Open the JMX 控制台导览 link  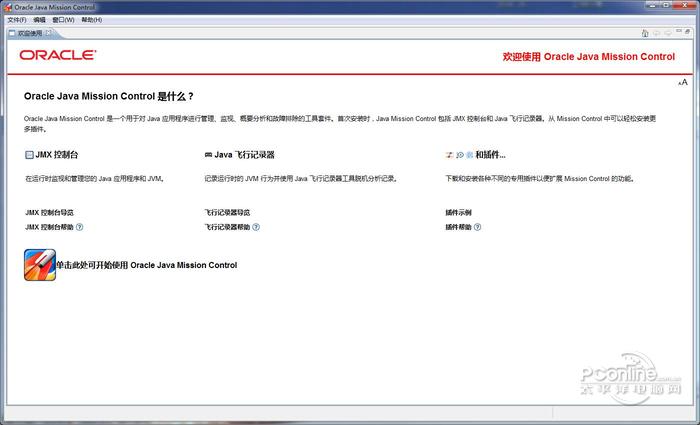[50, 212]
